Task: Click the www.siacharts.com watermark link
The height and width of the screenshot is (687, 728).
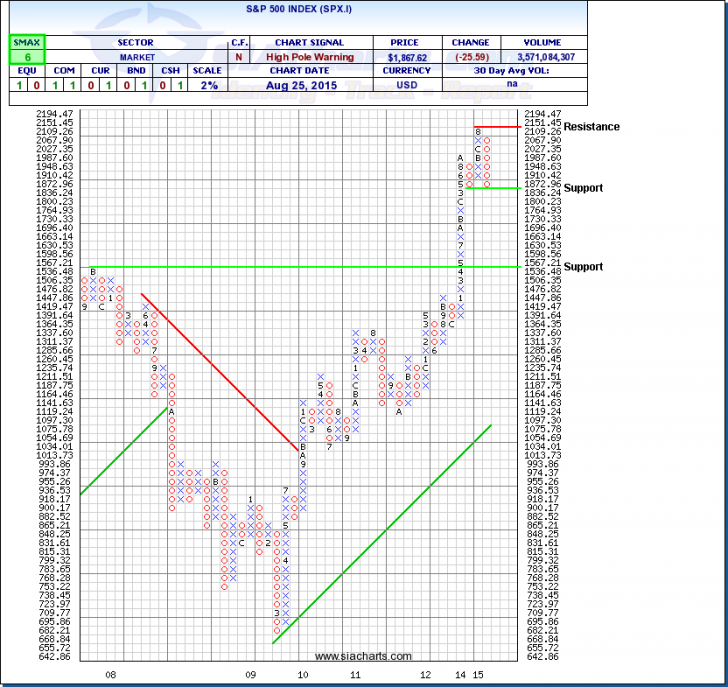Action: pyautogui.click(x=363, y=657)
